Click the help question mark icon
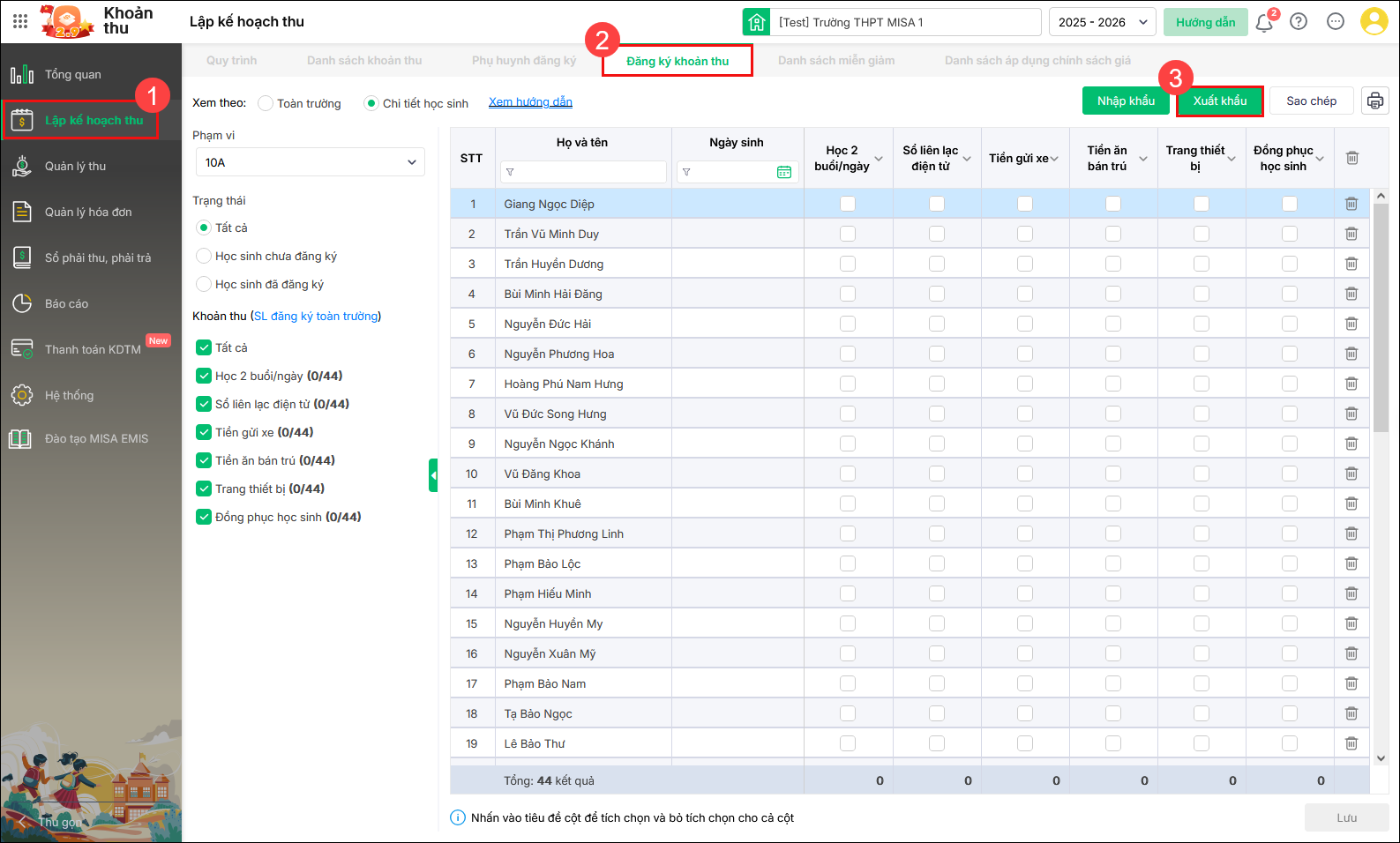This screenshot has height=843, width=1400. point(1299,22)
